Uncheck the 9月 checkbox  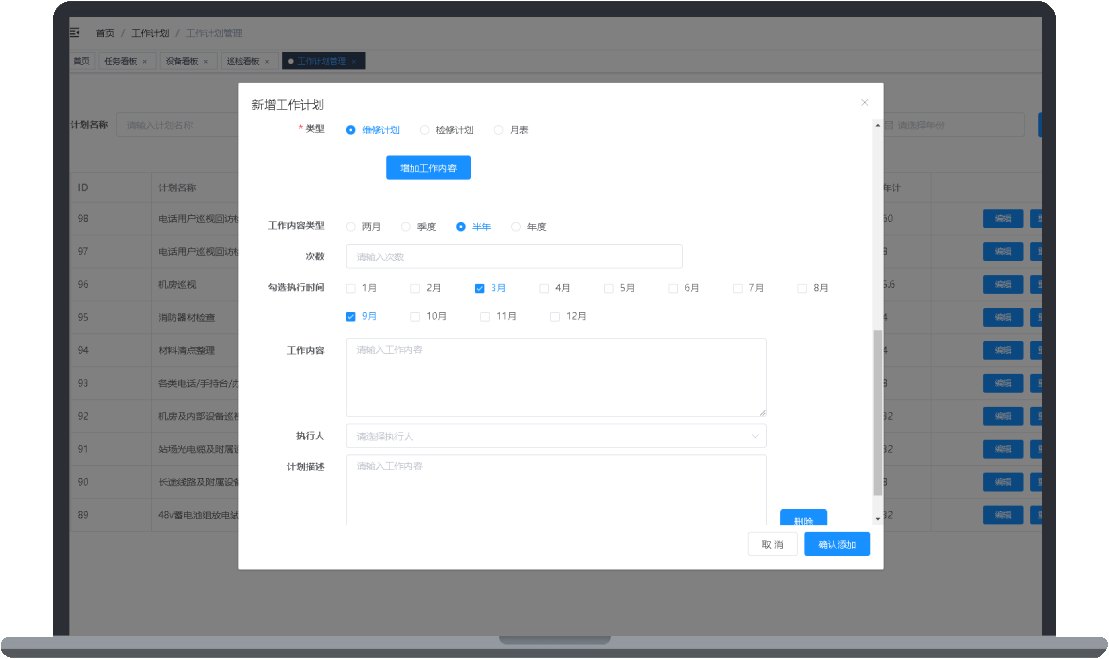(x=351, y=316)
